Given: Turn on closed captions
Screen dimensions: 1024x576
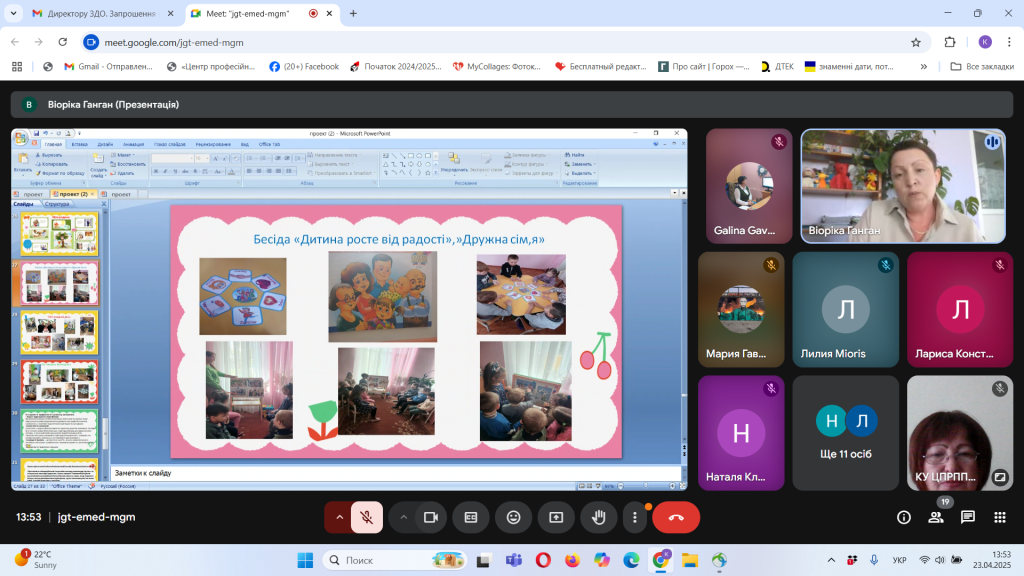Looking at the screenshot, I should [x=471, y=517].
